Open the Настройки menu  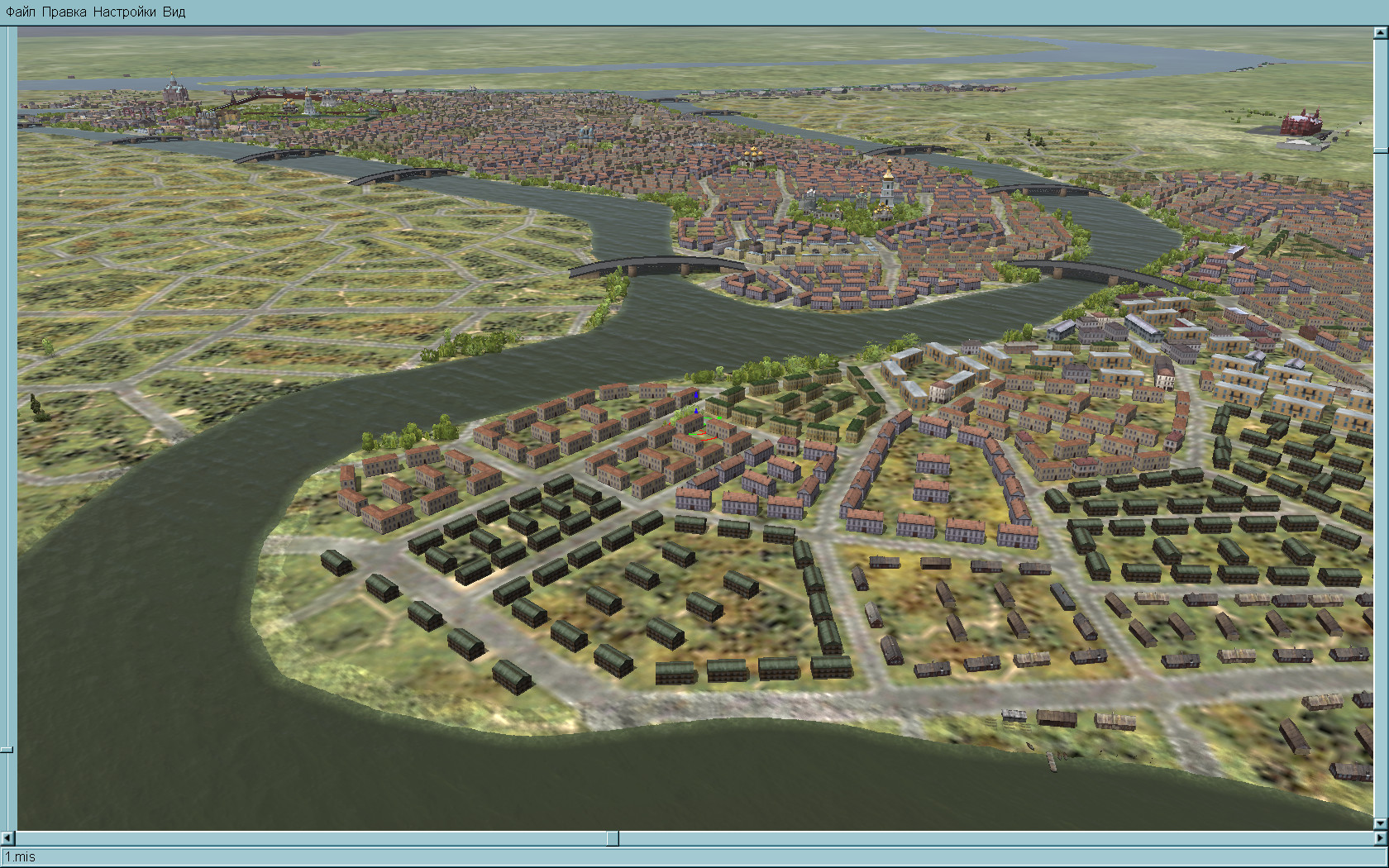pyautogui.click(x=124, y=12)
